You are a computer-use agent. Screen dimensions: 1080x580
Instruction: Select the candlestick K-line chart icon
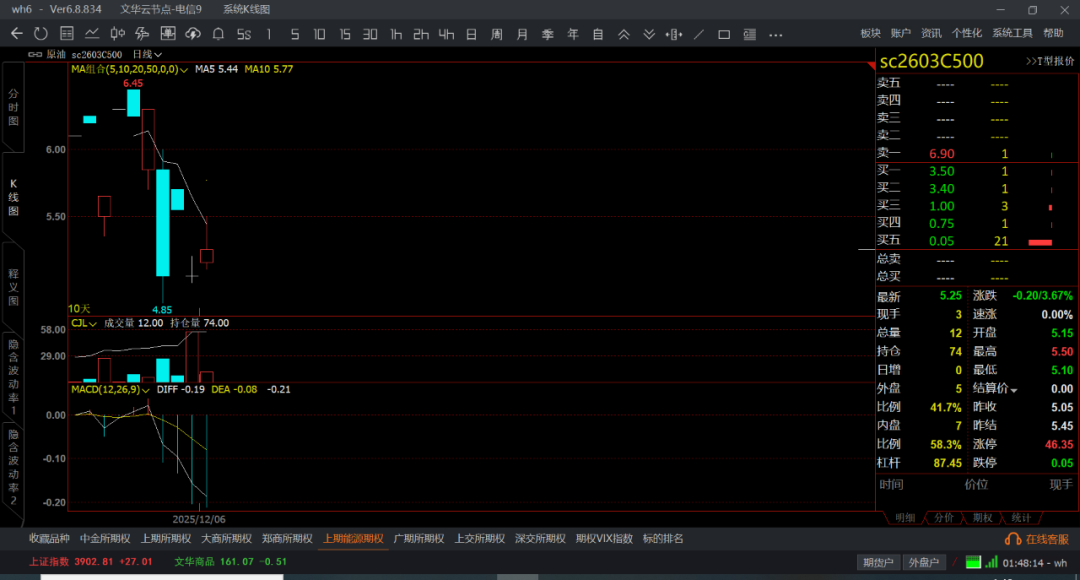coord(118,34)
